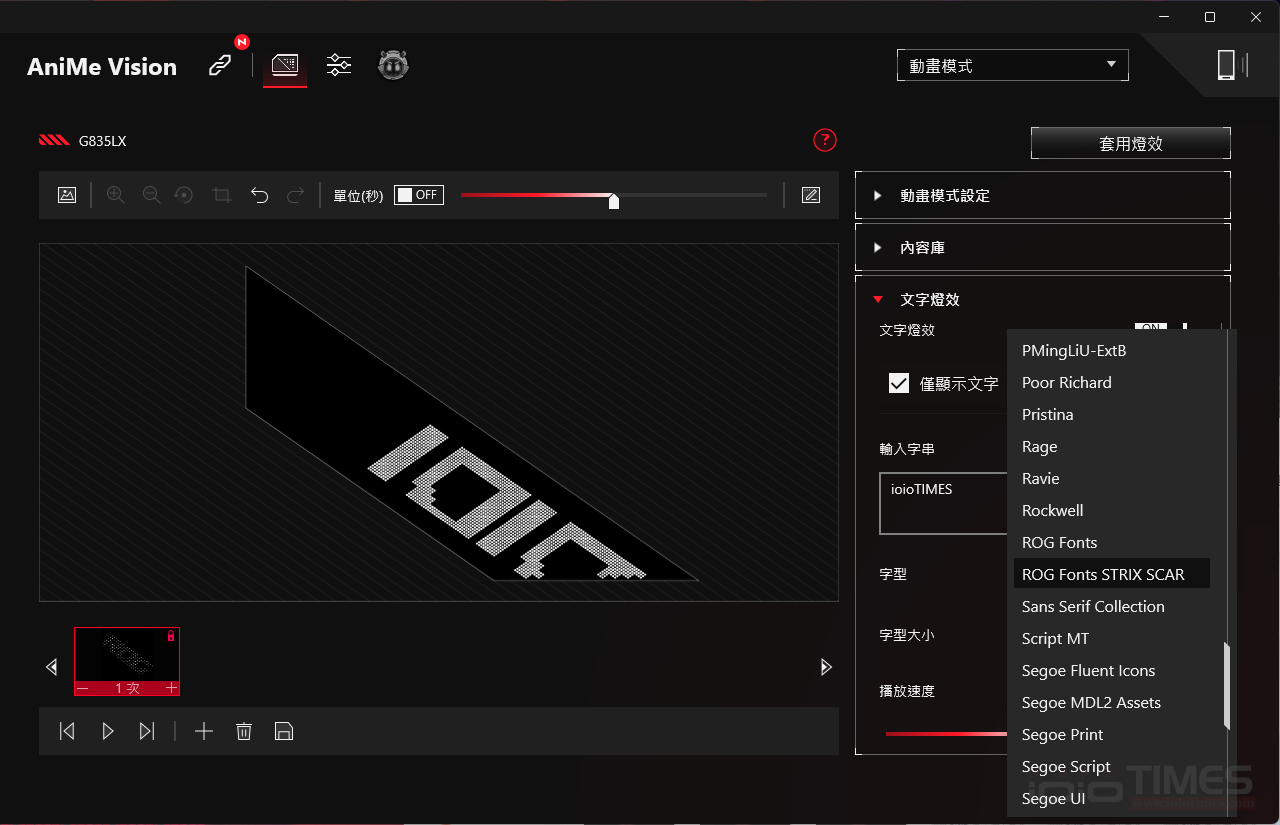Skip to the last frame

pyautogui.click(x=147, y=731)
